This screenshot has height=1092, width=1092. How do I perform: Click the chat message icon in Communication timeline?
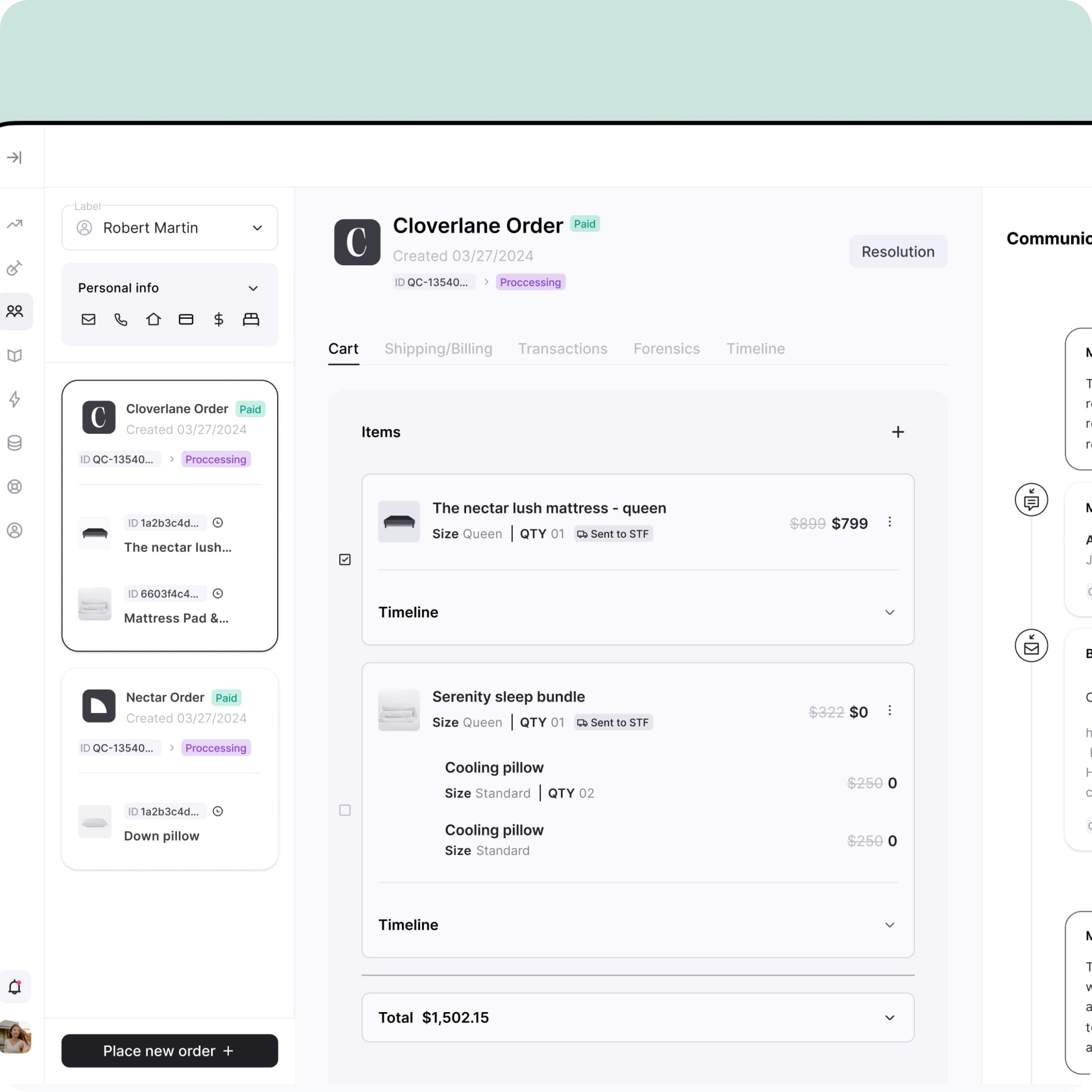point(1031,500)
